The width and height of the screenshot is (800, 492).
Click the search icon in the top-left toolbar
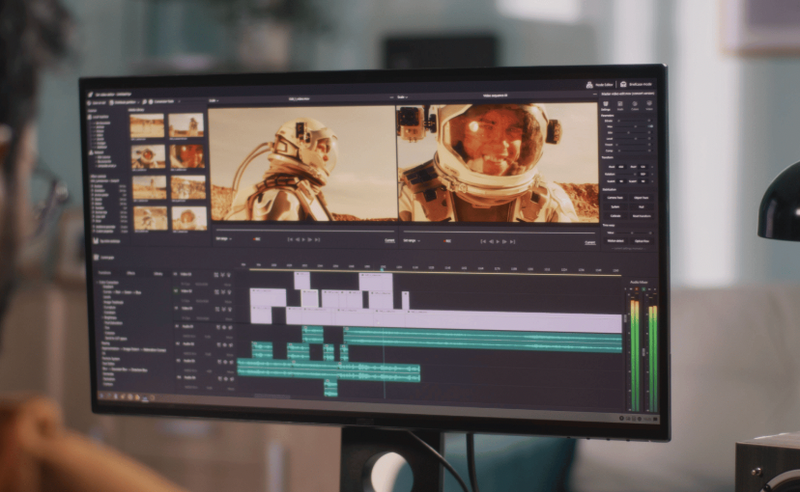[144, 102]
